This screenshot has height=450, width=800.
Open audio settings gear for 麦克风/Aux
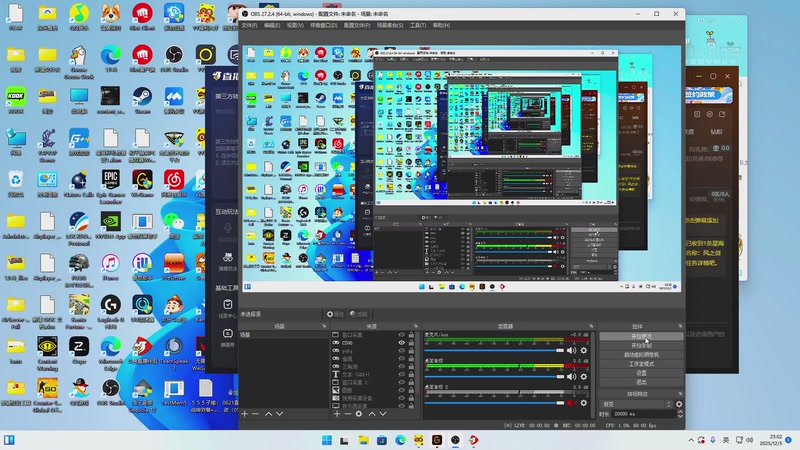click(x=584, y=351)
